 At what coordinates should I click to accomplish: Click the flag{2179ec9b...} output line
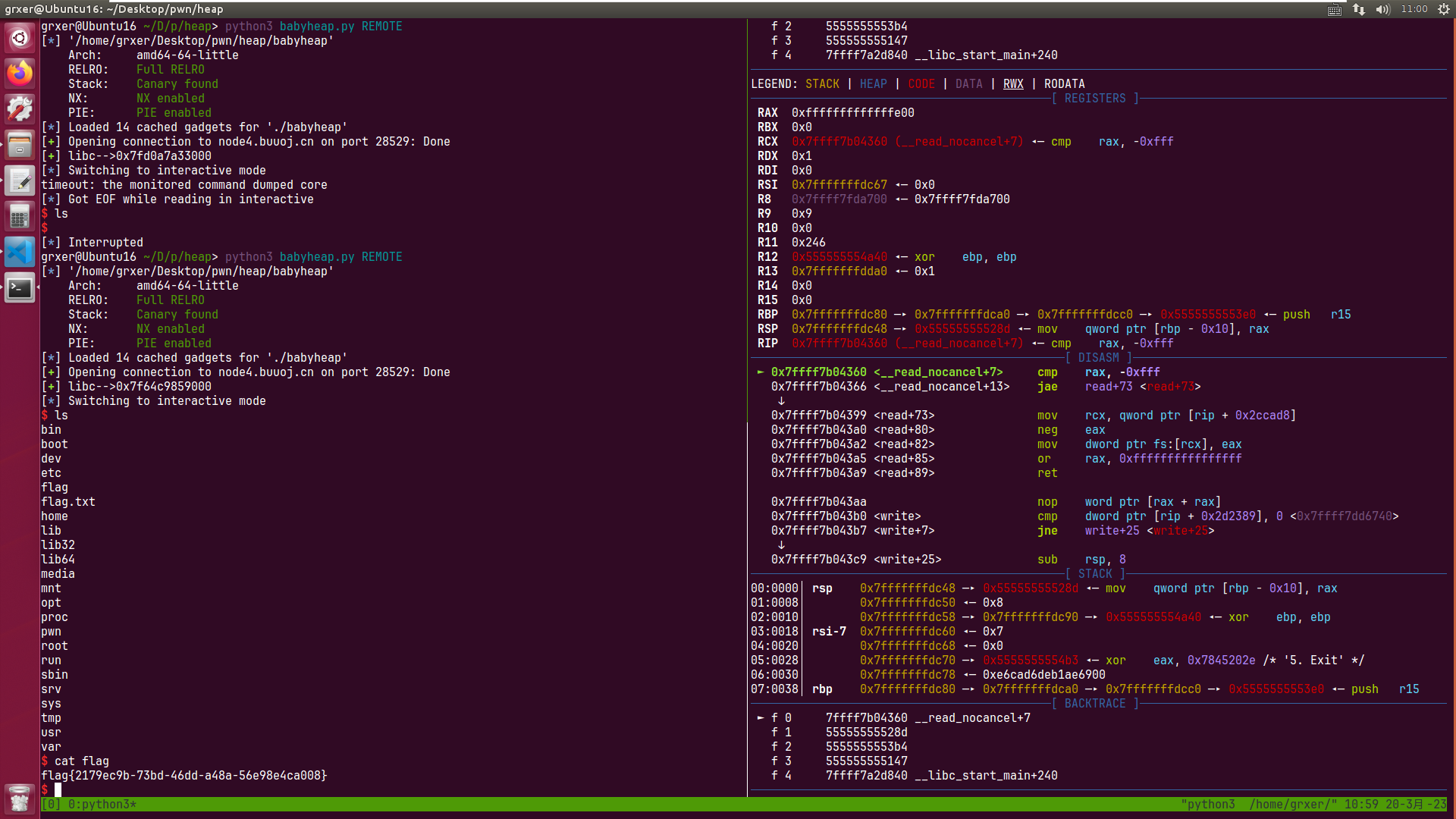pyautogui.click(x=184, y=775)
